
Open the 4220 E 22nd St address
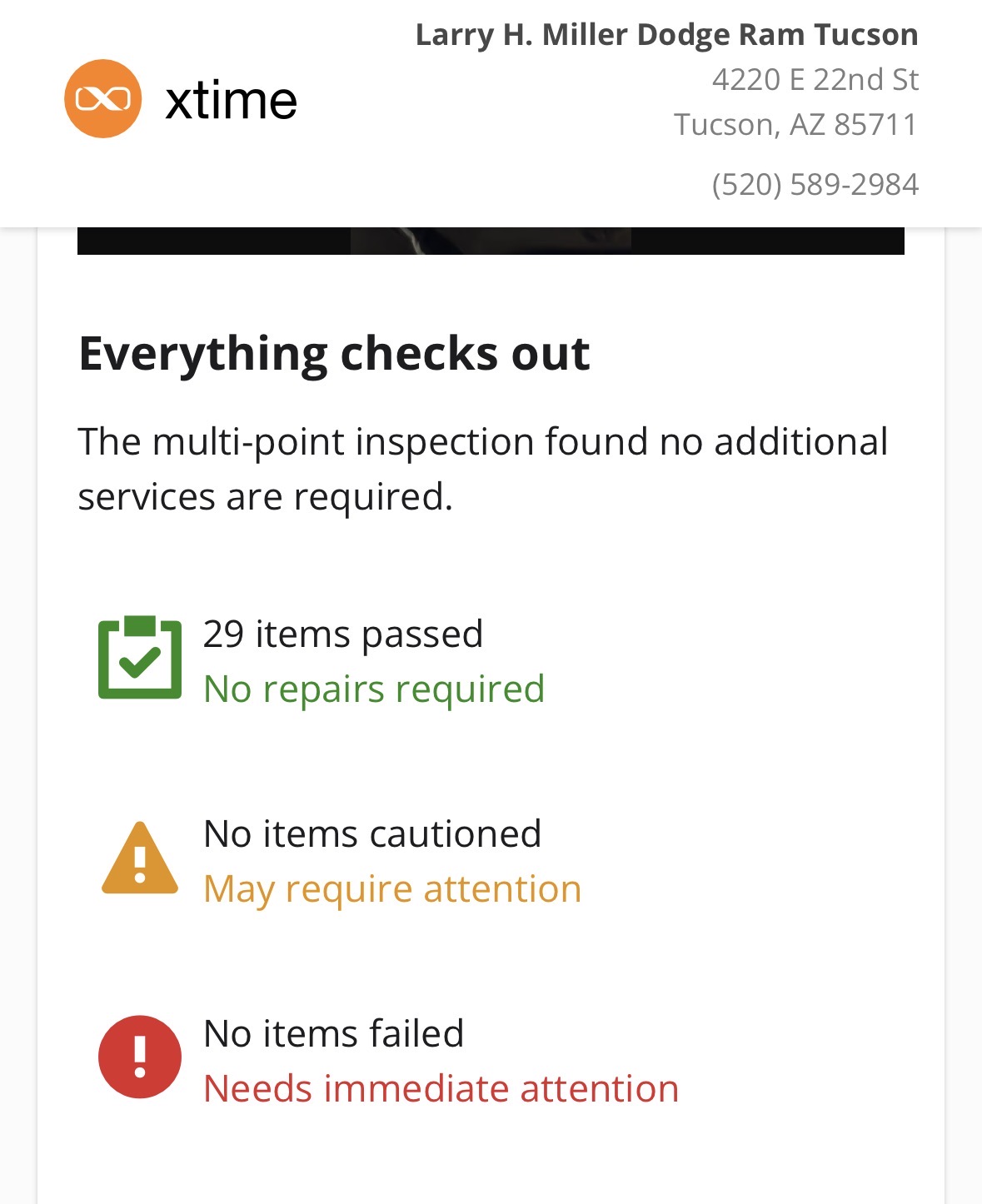[815, 79]
